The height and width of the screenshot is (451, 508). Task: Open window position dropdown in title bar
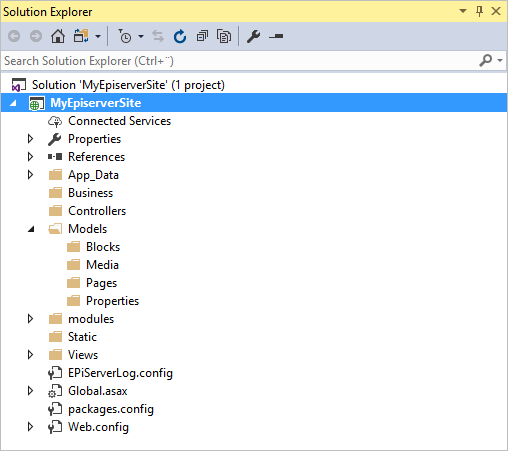(x=463, y=11)
